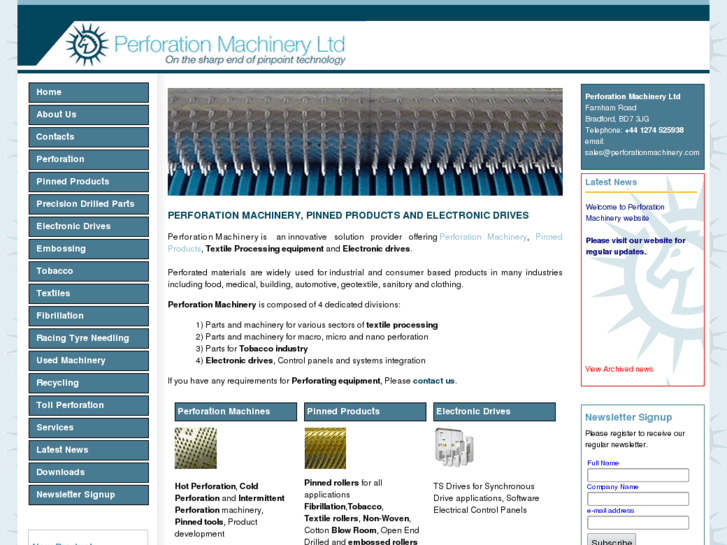Go to Services page
Image resolution: width=727 pixels, height=545 pixels.
89,428
